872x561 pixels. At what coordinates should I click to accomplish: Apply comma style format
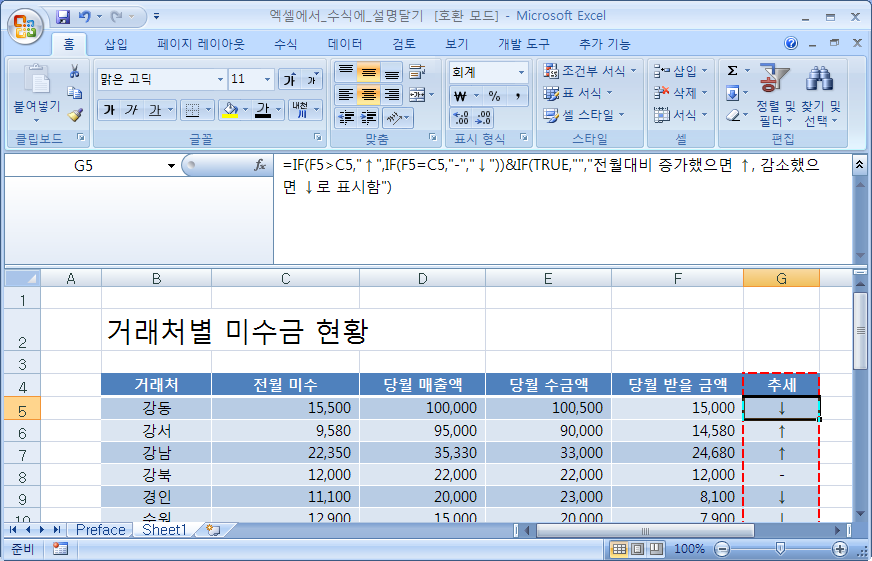click(517, 96)
